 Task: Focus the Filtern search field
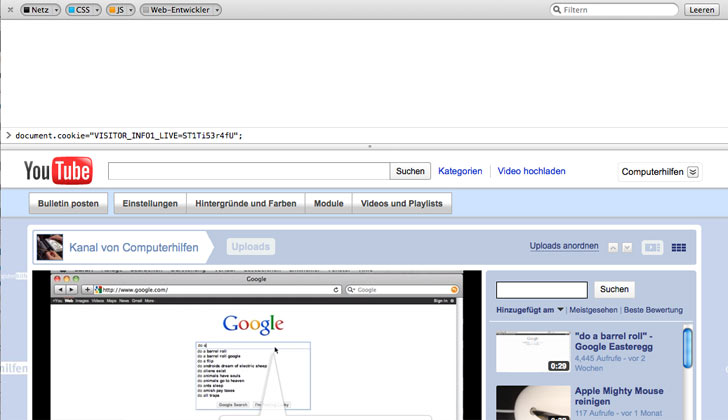(614, 10)
